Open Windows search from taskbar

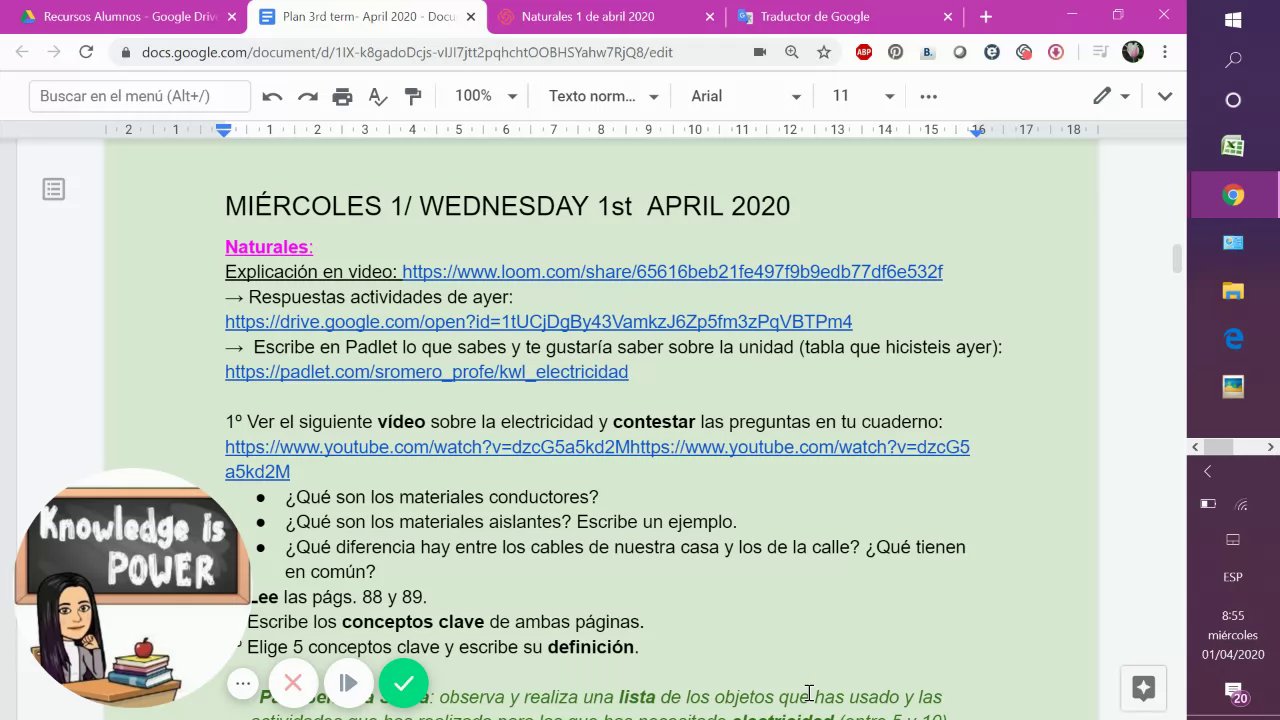point(1233,60)
